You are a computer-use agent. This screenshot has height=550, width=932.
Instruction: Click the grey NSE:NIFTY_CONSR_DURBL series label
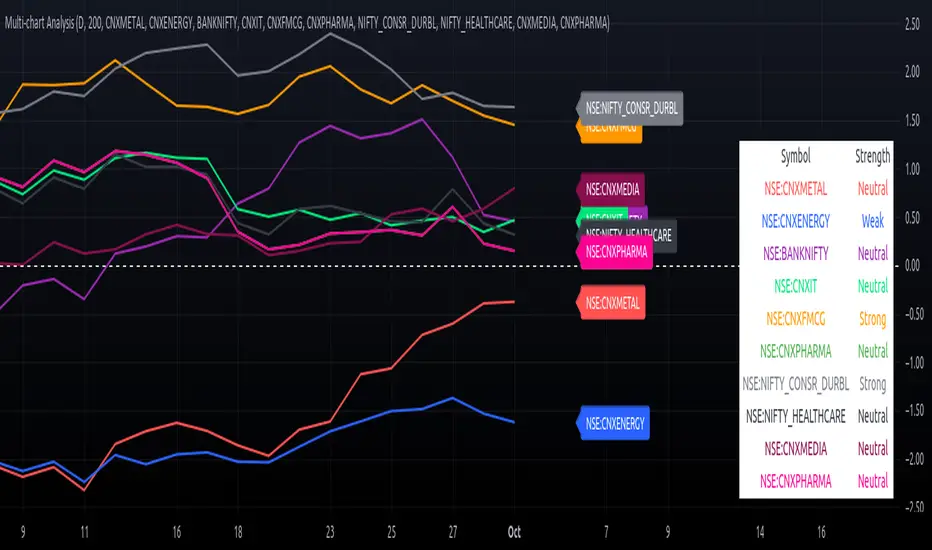pyautogui.click(x=633, y=107)
